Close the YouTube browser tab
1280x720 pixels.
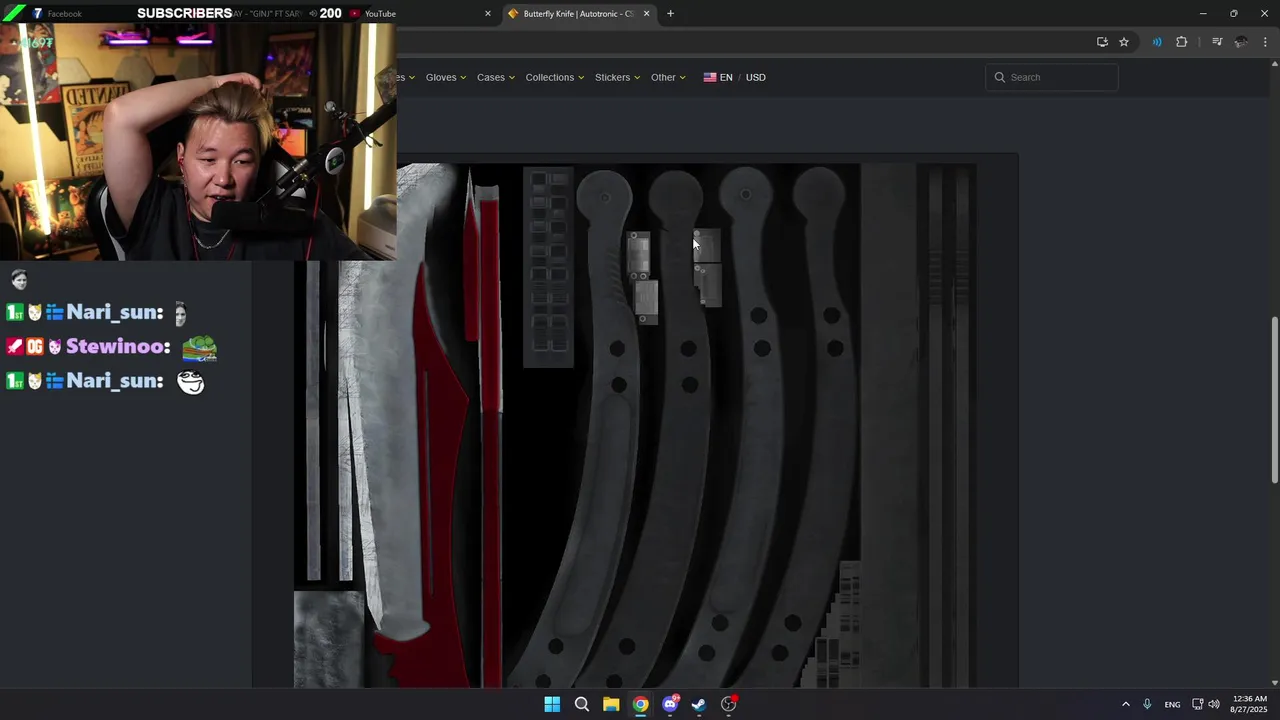click(488, 14)
